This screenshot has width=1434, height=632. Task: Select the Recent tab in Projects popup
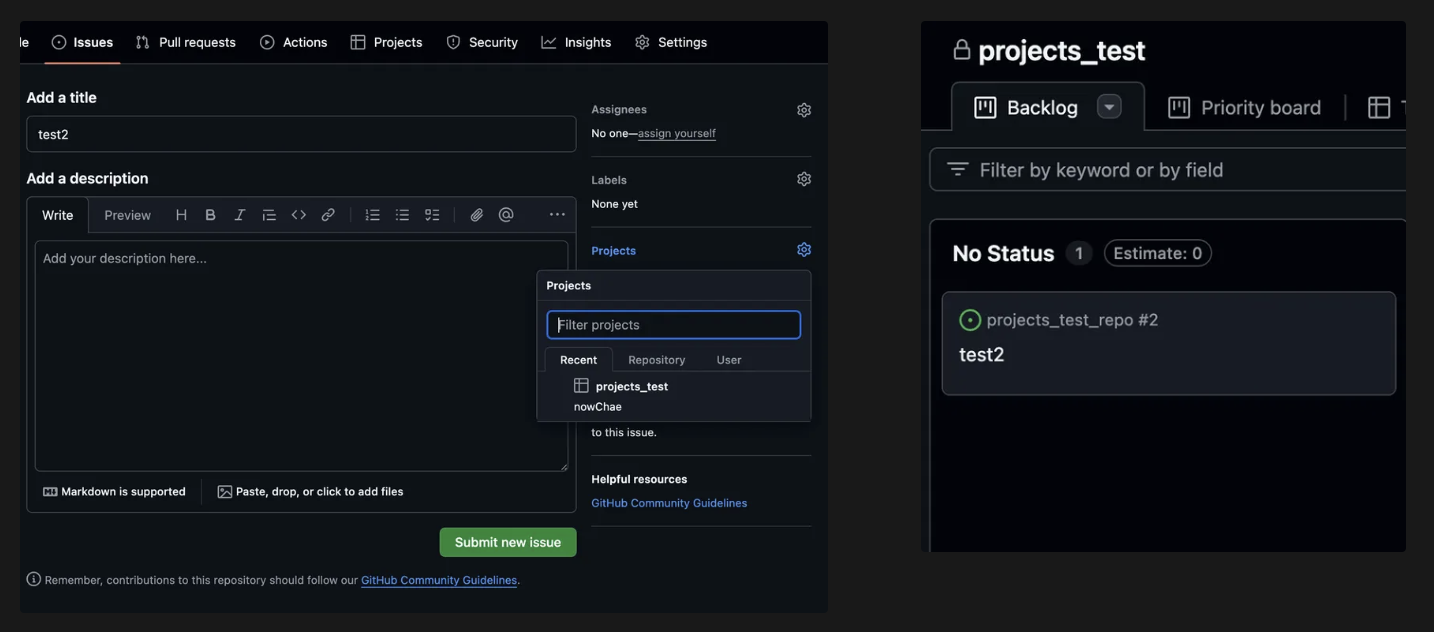[x=578, y=360]
